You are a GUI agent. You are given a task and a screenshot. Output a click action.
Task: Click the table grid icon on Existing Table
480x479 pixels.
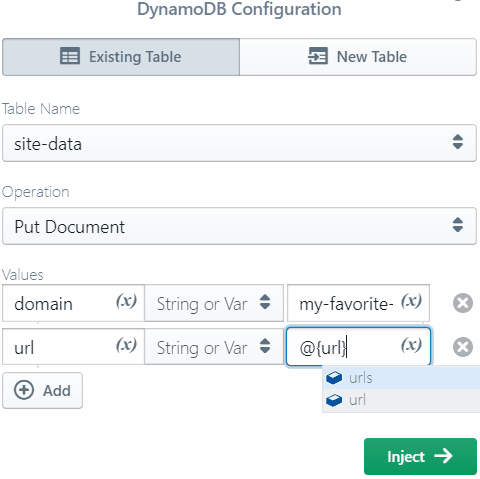point(70,56)
